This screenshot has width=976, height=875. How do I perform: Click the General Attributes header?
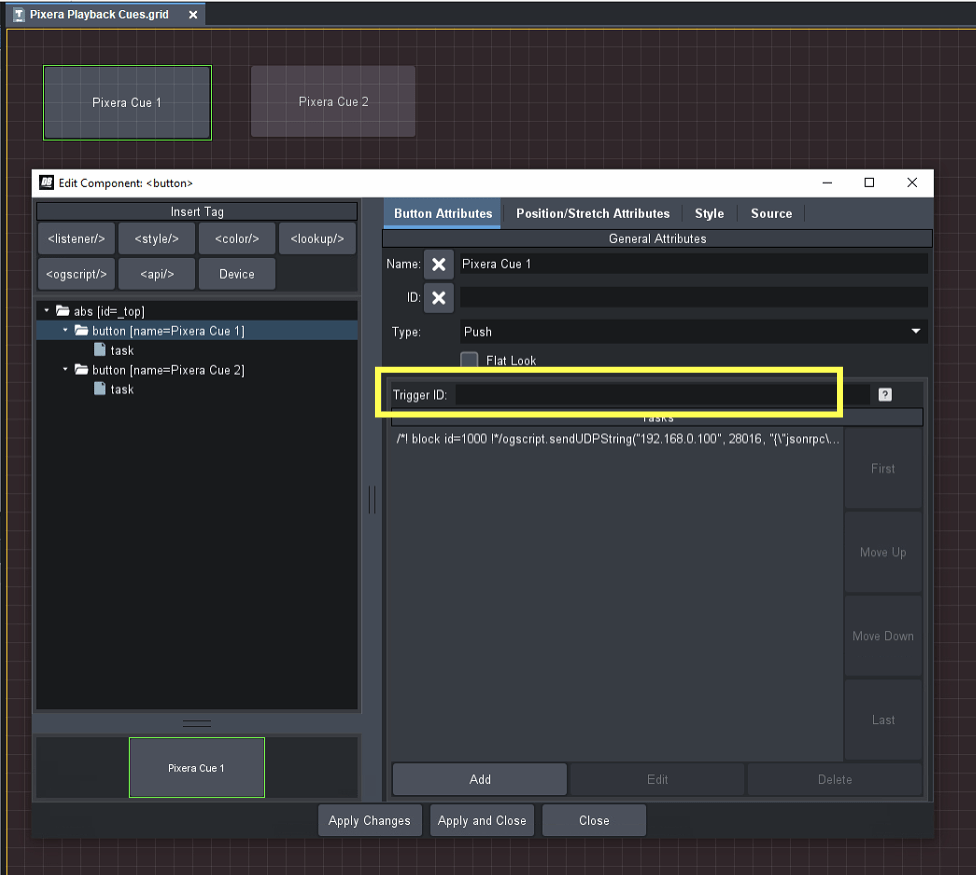[x=657, y=238]
